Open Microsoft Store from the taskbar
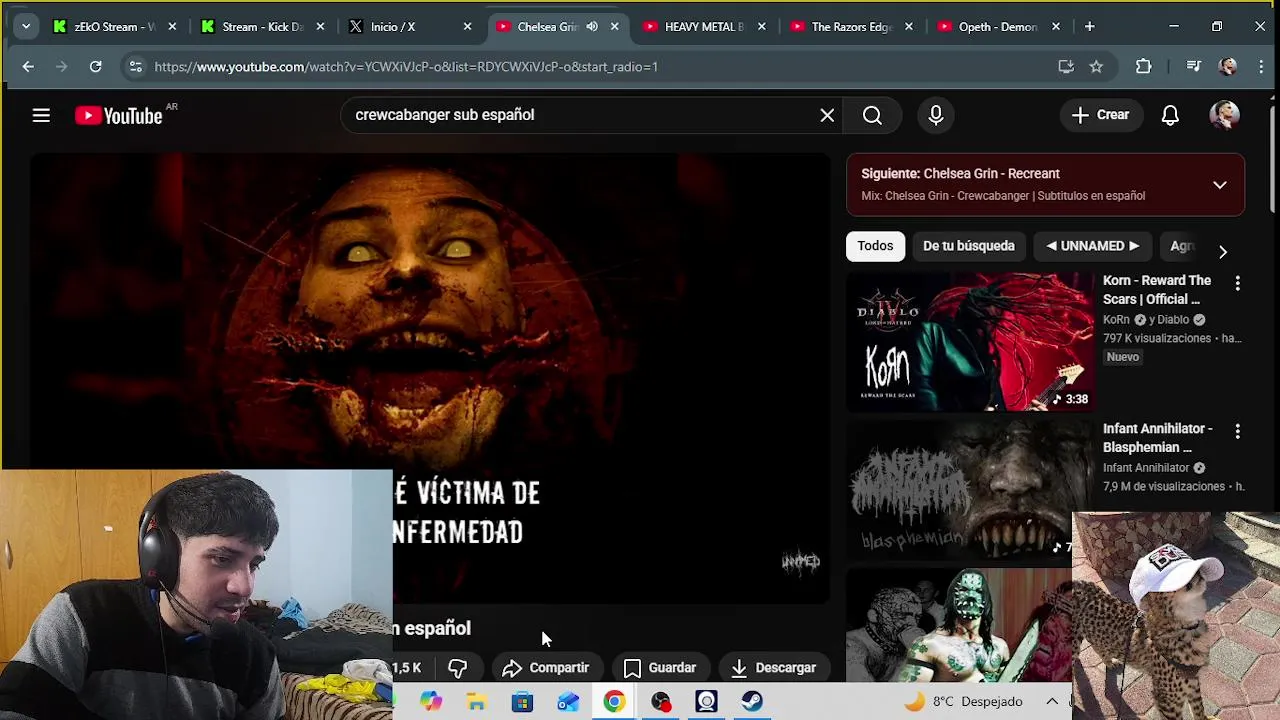 (522, 702)
